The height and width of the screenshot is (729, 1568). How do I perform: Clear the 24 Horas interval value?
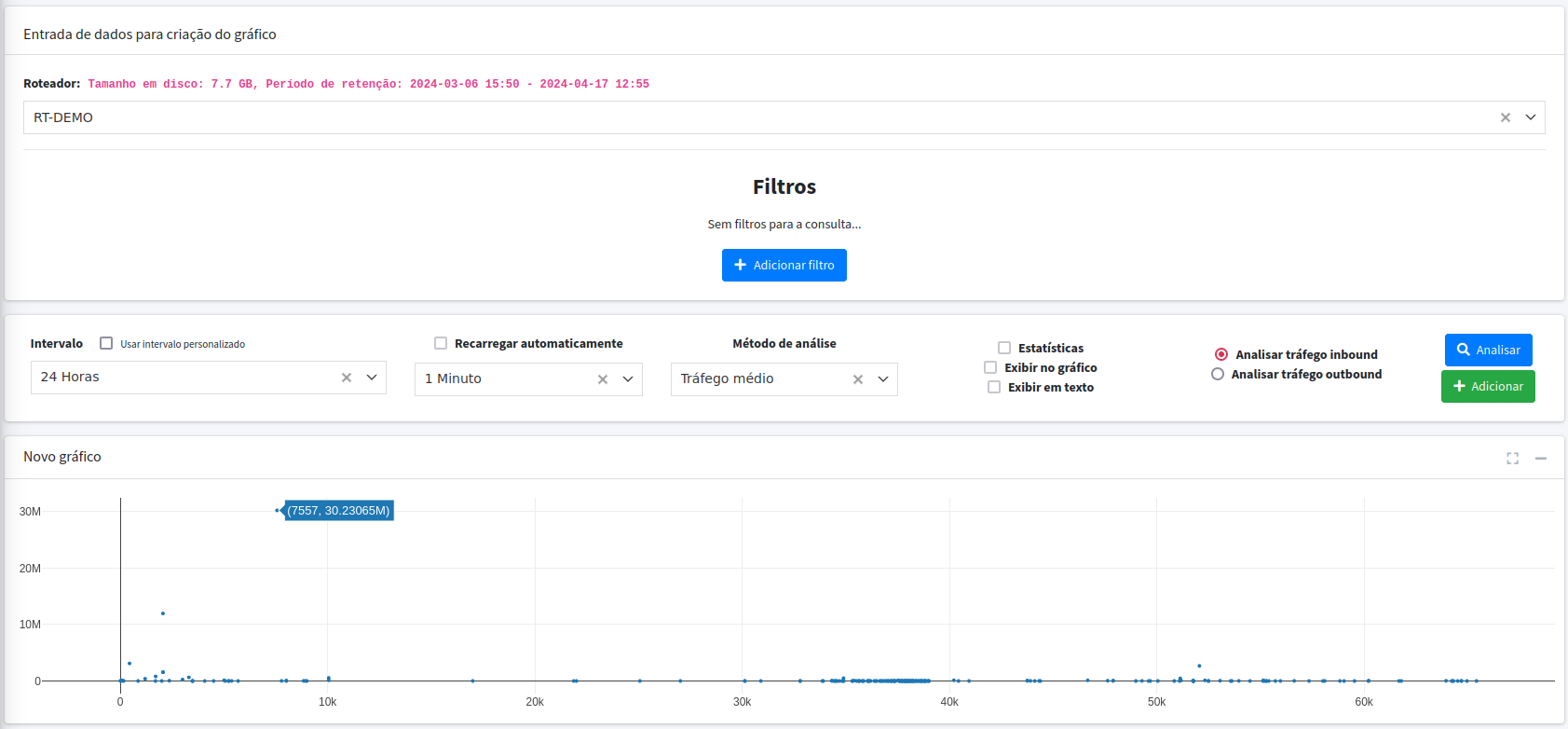pyautogui.click(x=347, y=378)
